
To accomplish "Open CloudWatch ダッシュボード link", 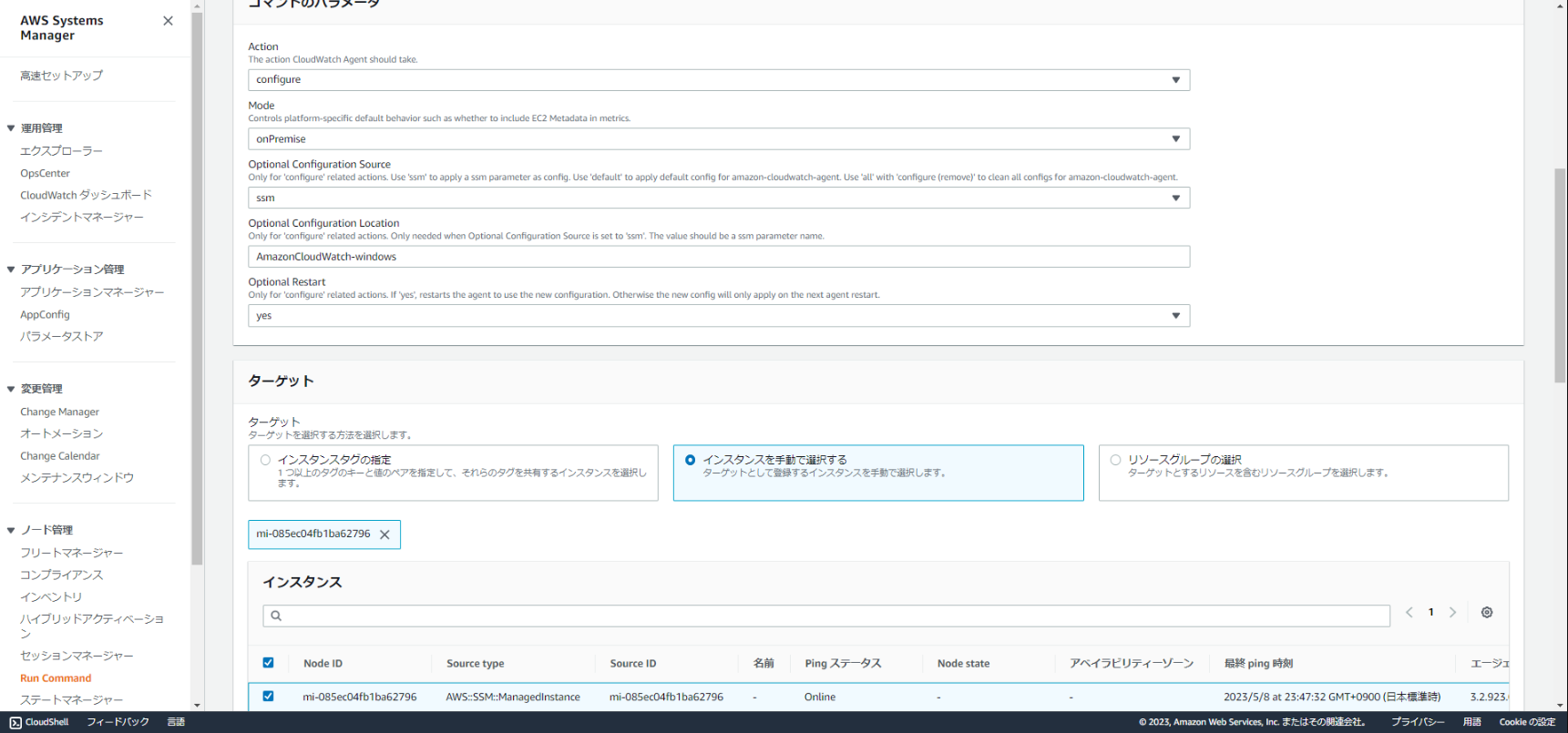I will tap(86, 195).
